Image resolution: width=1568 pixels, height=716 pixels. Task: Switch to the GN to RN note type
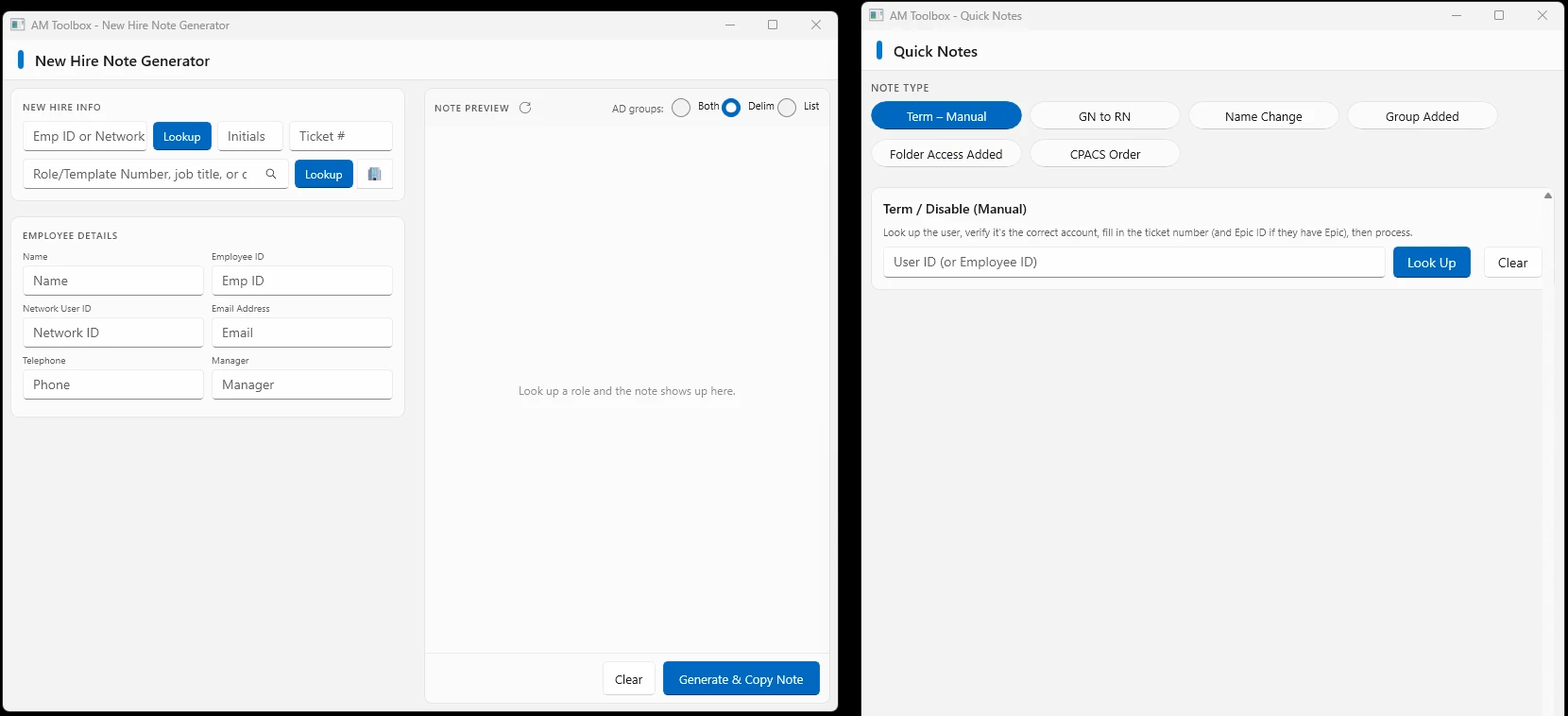1105,116
